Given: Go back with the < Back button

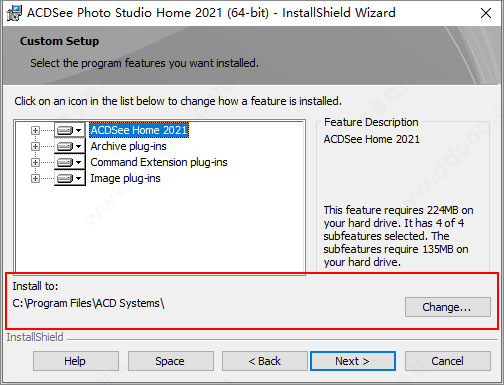Looking at the screenshot, I should [265, 361].
